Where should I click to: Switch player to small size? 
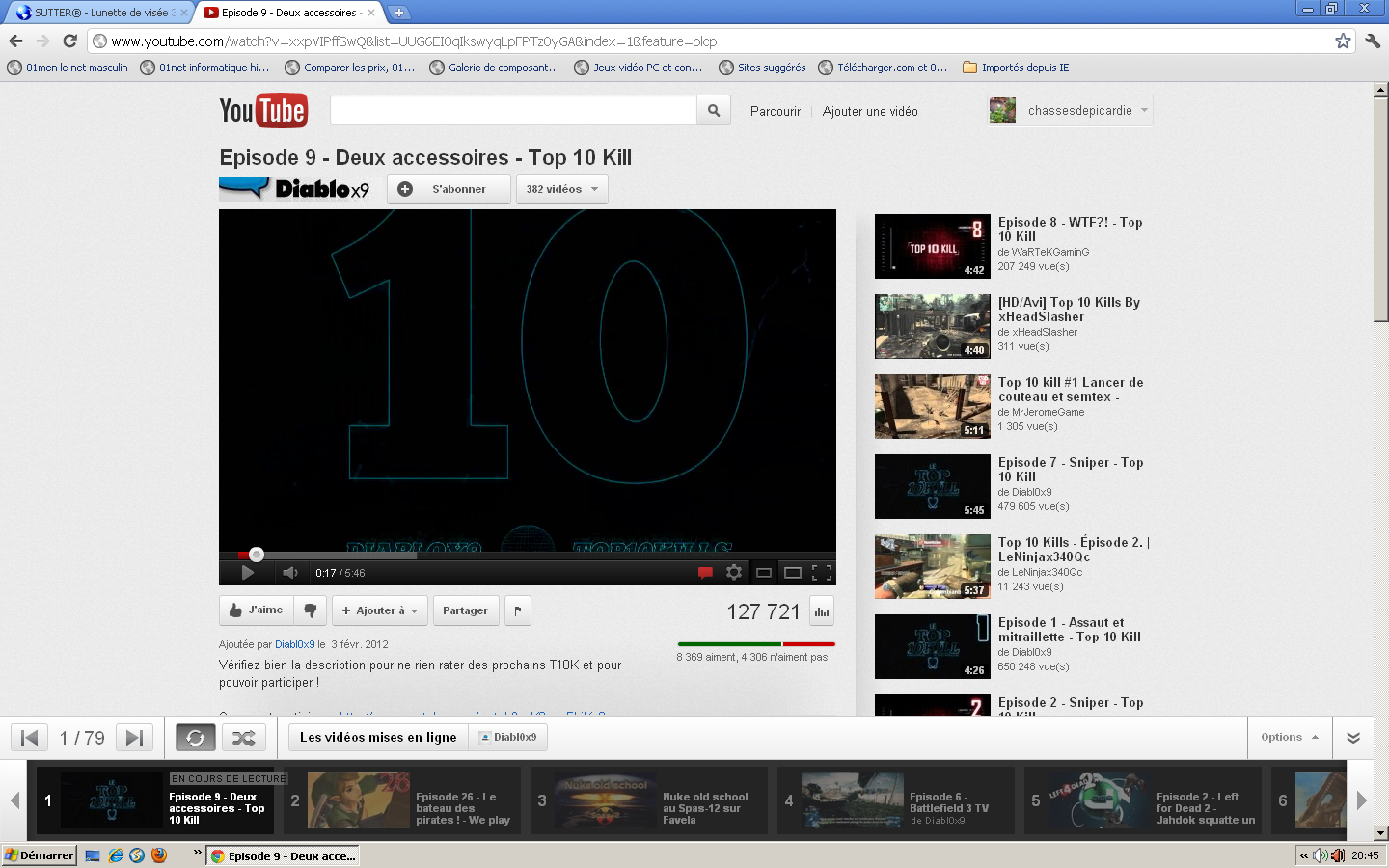[763, 573]
